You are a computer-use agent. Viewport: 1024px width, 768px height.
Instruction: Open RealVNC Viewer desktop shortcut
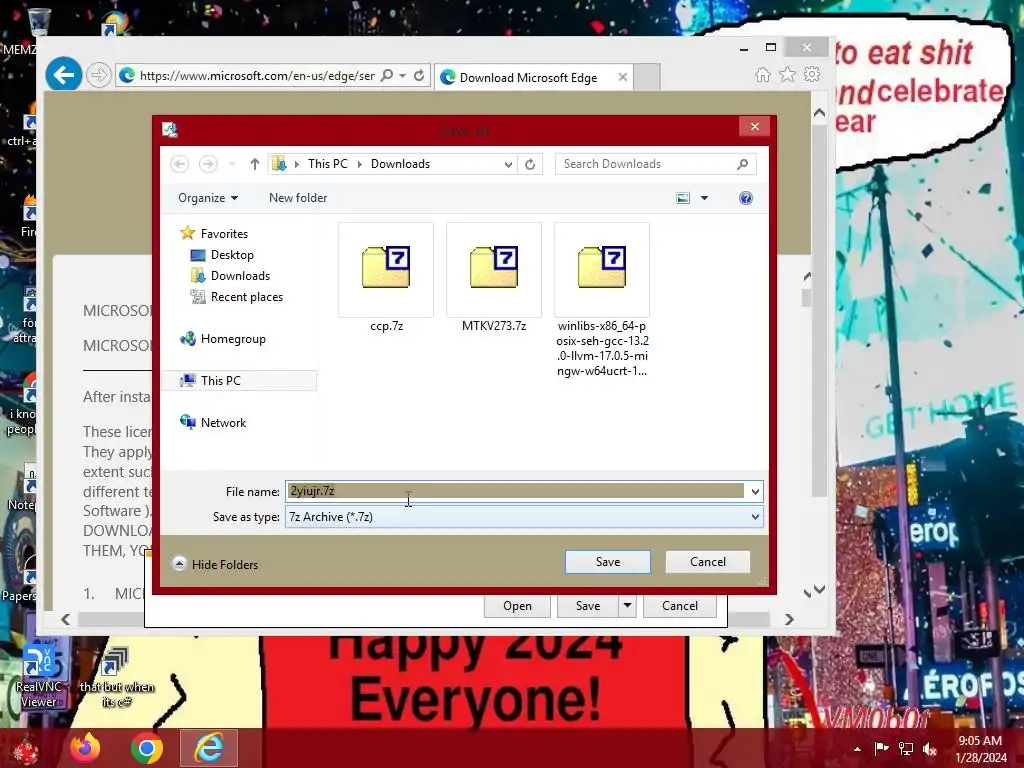coord(39,675)
